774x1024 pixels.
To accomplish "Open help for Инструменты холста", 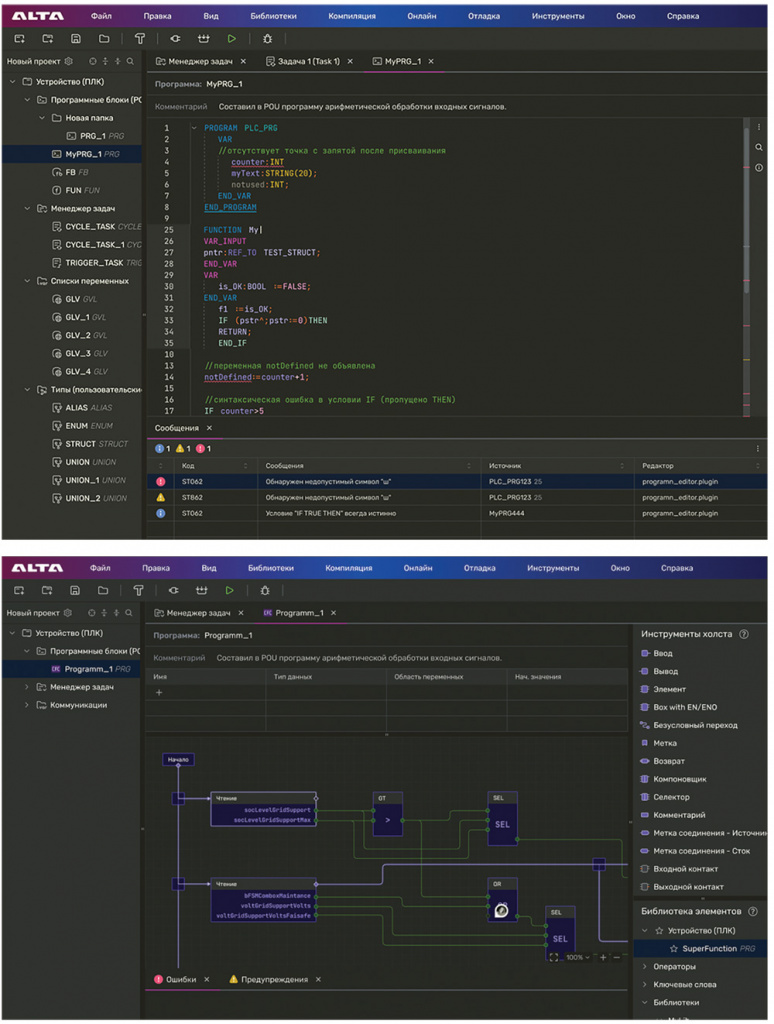I will 743,634.
